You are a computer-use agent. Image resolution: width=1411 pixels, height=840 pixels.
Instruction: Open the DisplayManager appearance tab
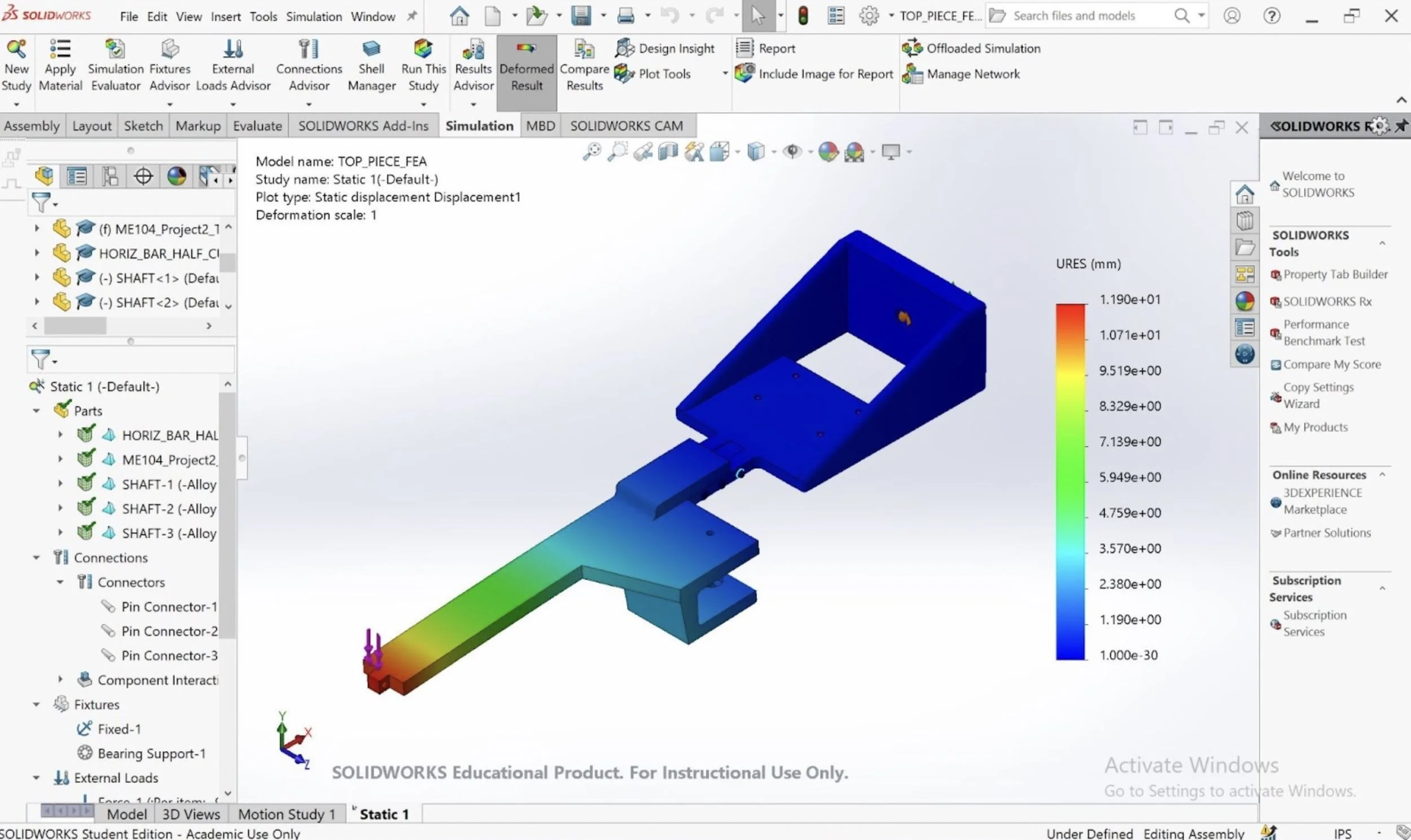click(x=177, y=177)
